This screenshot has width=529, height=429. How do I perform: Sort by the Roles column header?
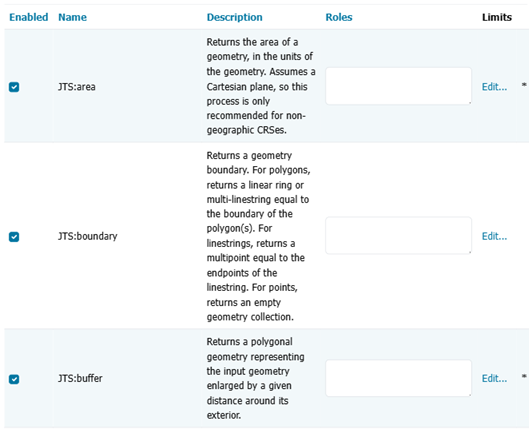click(339, 17)
